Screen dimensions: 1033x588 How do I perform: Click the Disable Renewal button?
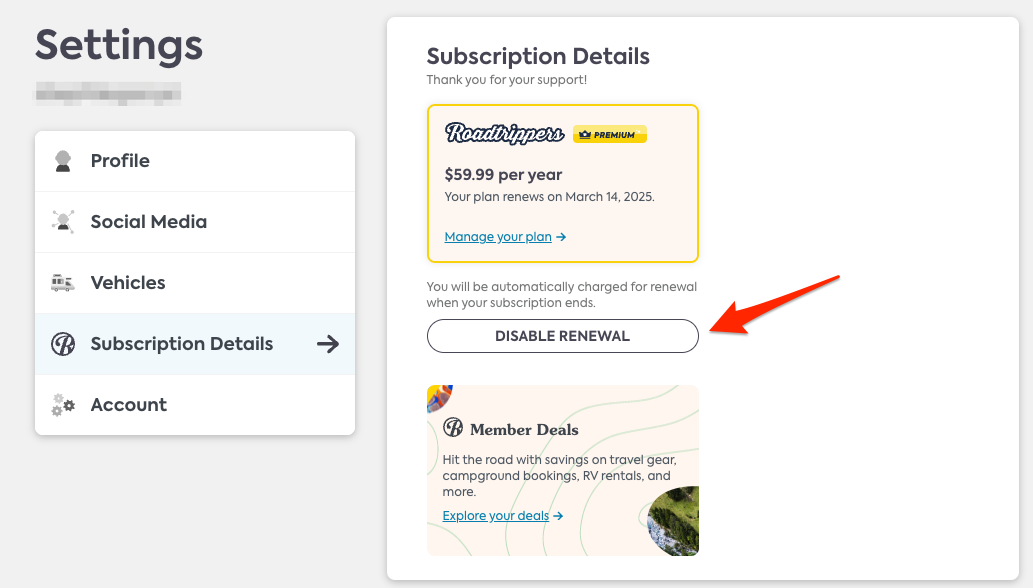click(563, 336)
